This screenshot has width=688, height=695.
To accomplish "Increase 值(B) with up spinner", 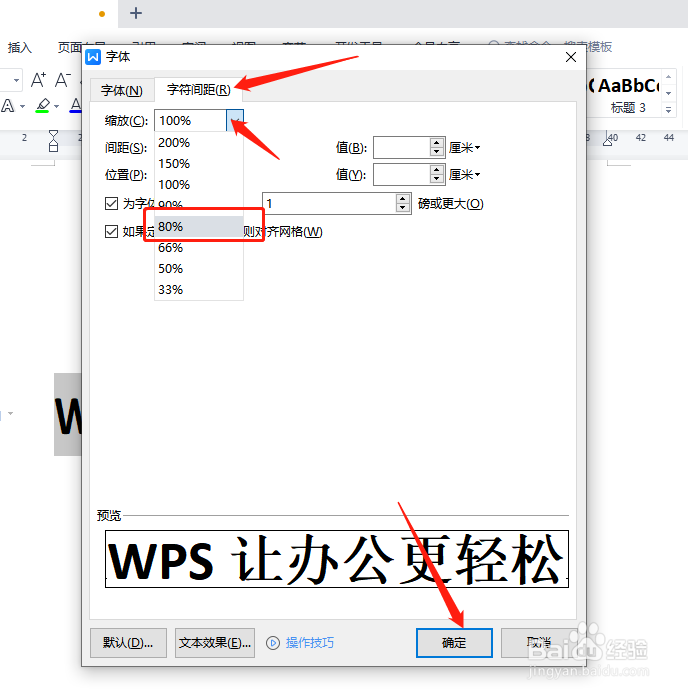I will click(x=437, y=143).
